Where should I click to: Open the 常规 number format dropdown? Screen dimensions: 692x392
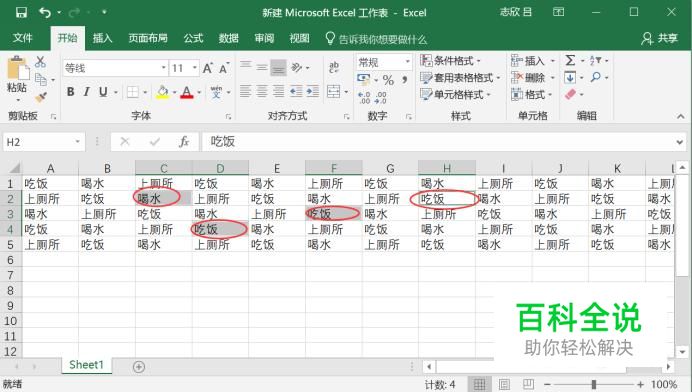click(x=407, y=62)
